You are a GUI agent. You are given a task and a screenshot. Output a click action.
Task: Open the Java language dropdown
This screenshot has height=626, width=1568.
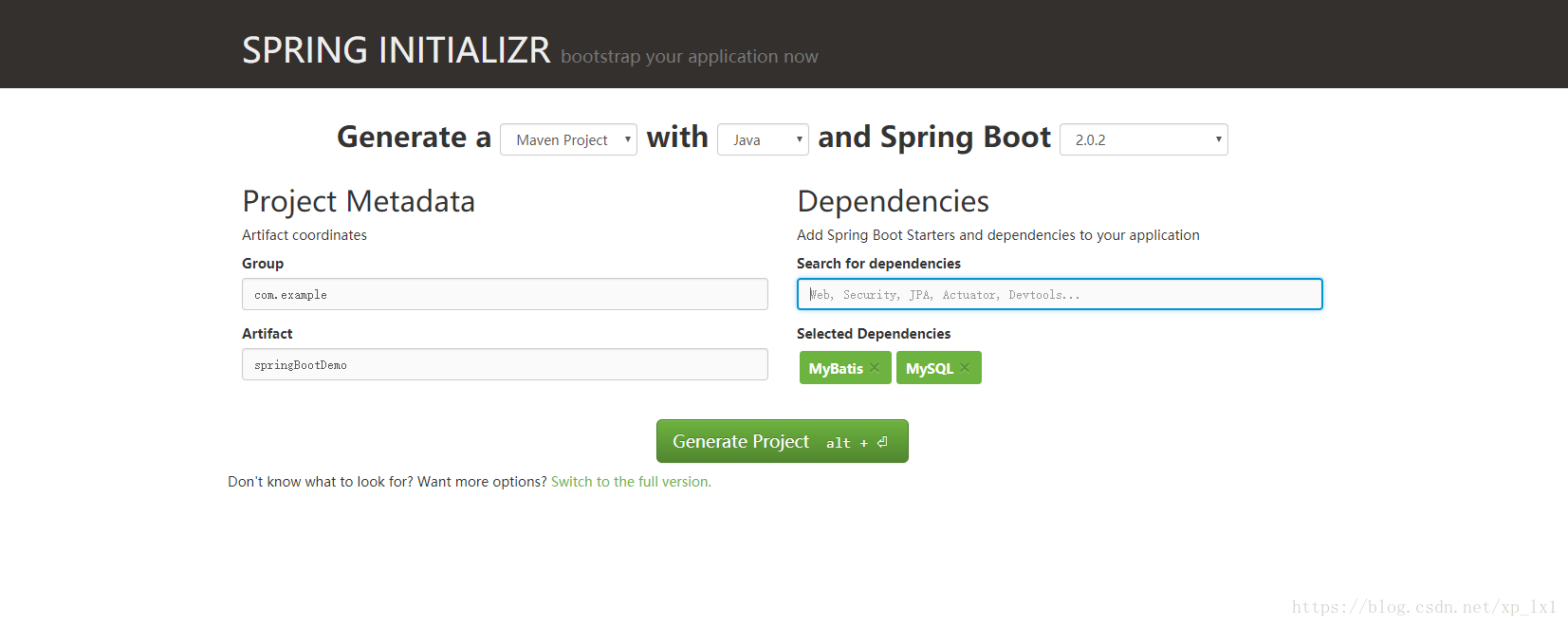763,139
